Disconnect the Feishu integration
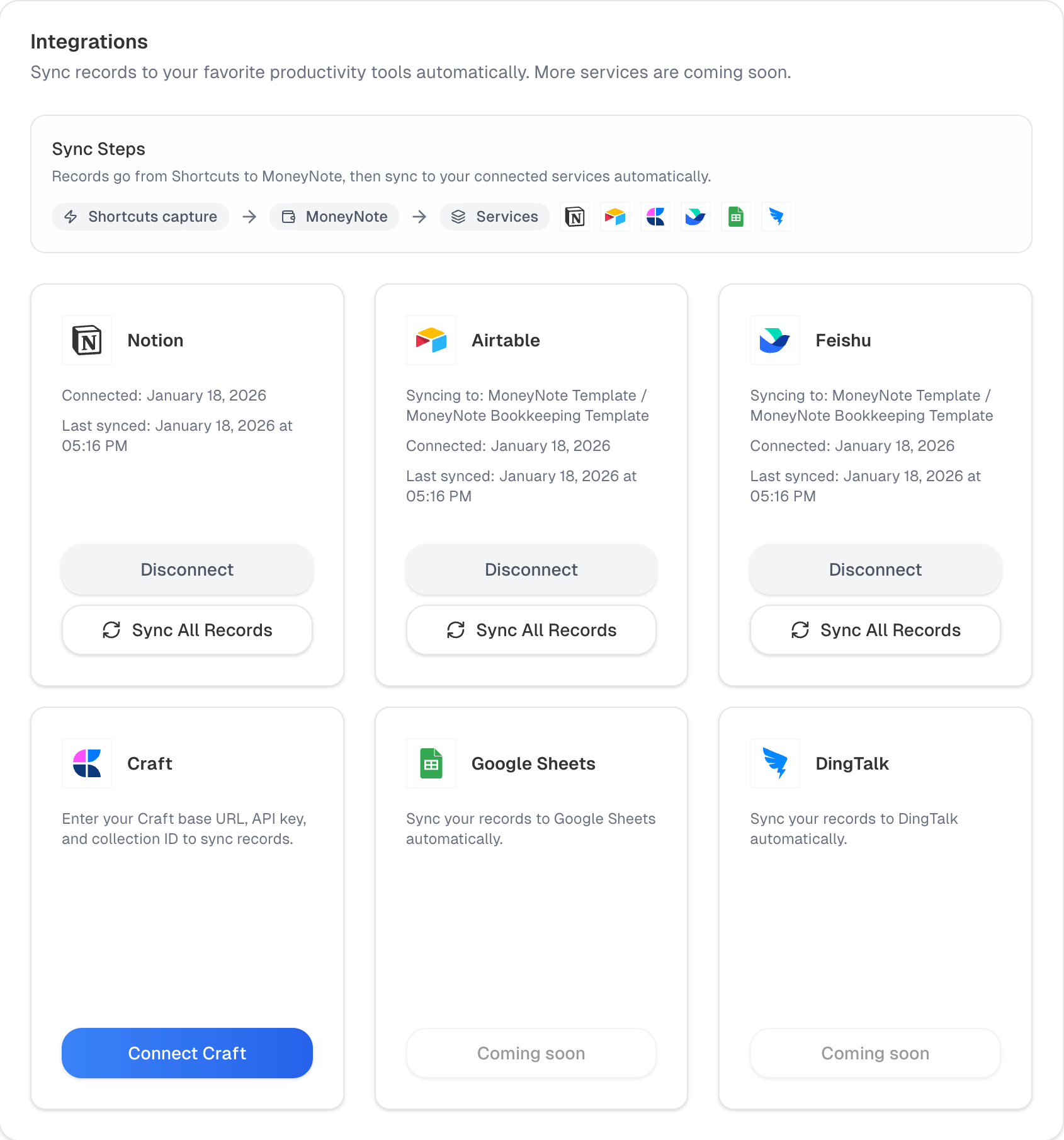The image size is (1064, 1140). pyautogui.click(x=875, y=569)
